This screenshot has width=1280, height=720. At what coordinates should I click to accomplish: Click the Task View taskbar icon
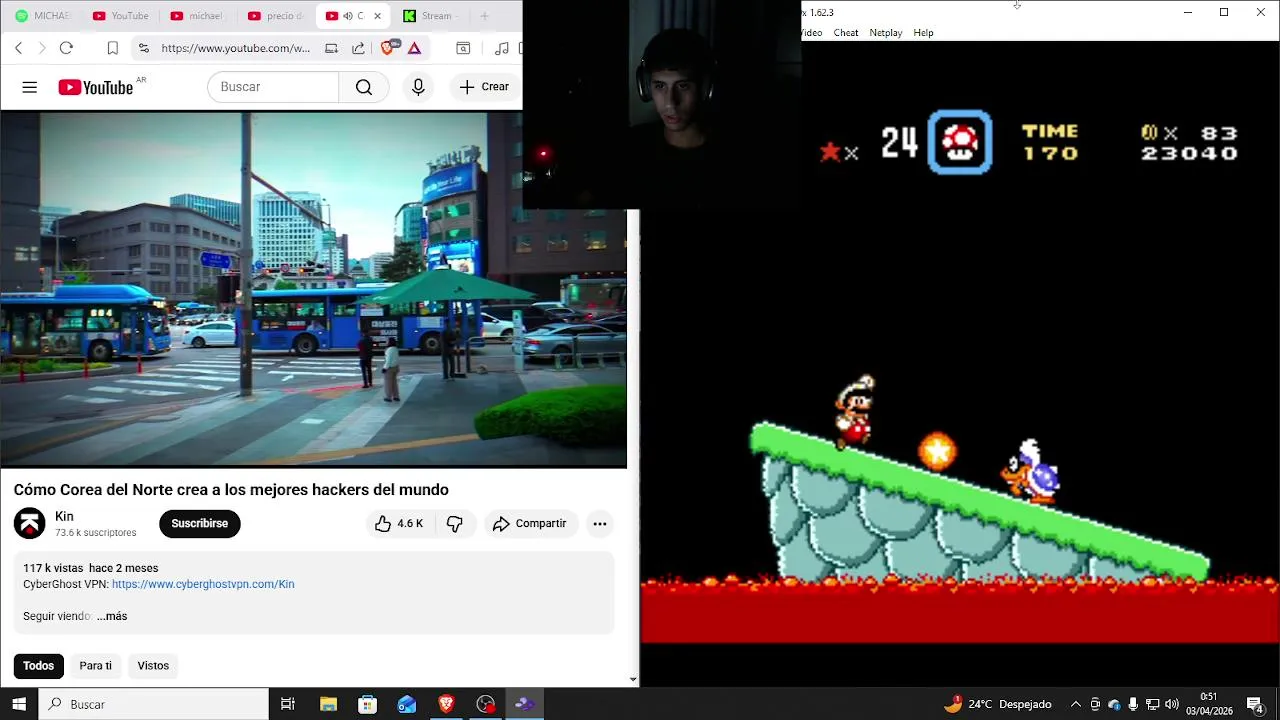287,704
